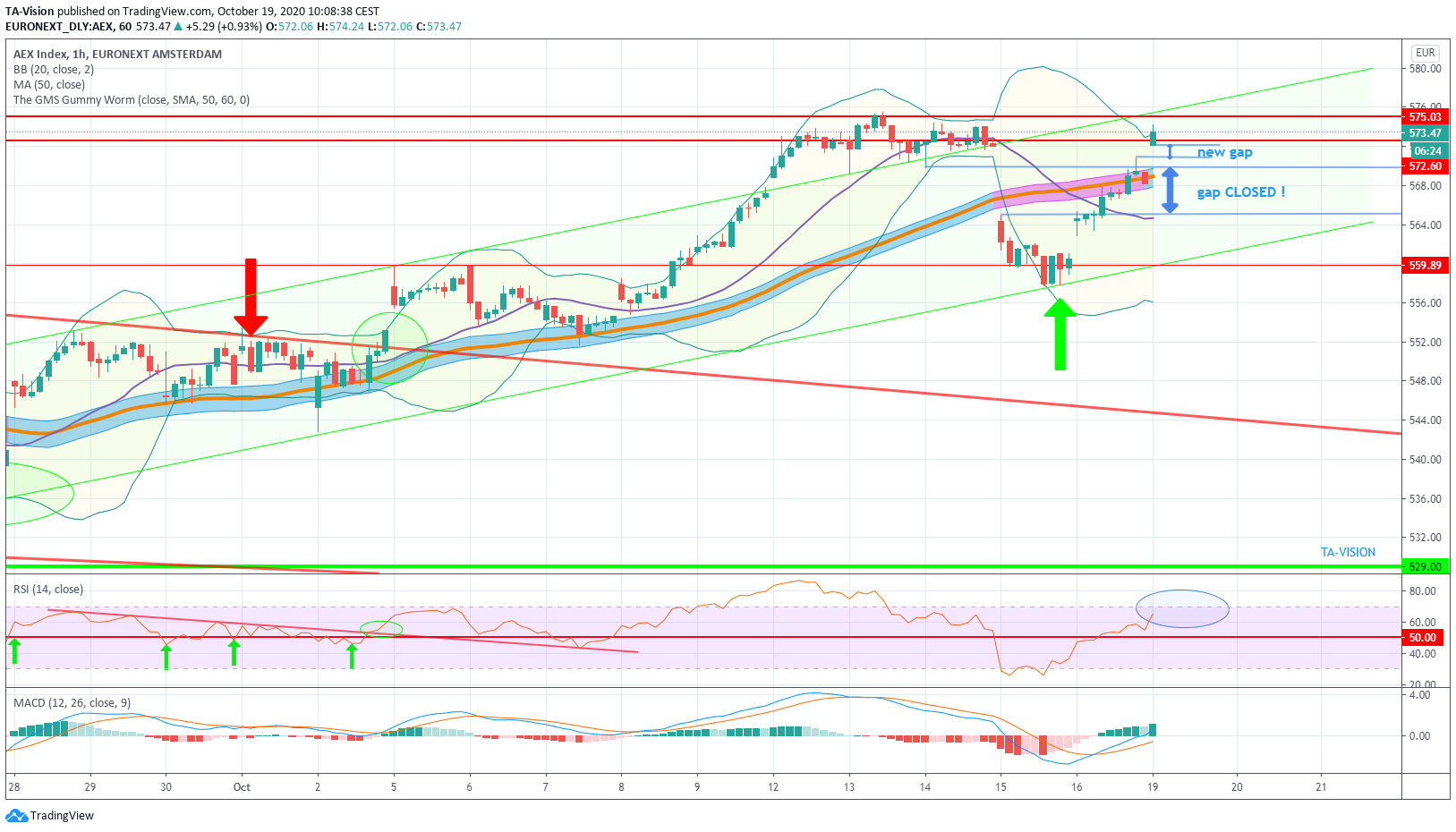The image size is (1456, 832).
Task: Click date 30 on the time axis
Action: click(166, 787)
